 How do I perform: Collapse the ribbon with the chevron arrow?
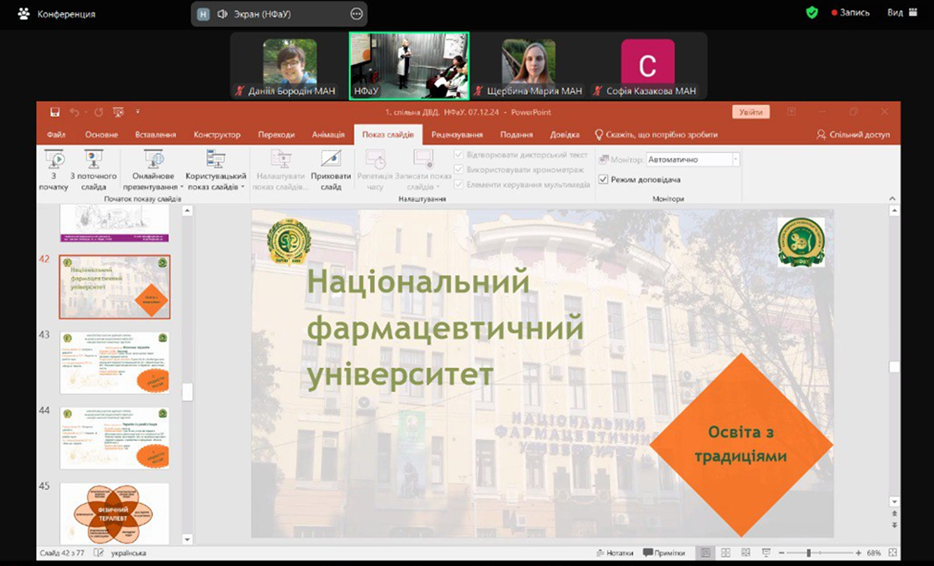tap(892, 198)
